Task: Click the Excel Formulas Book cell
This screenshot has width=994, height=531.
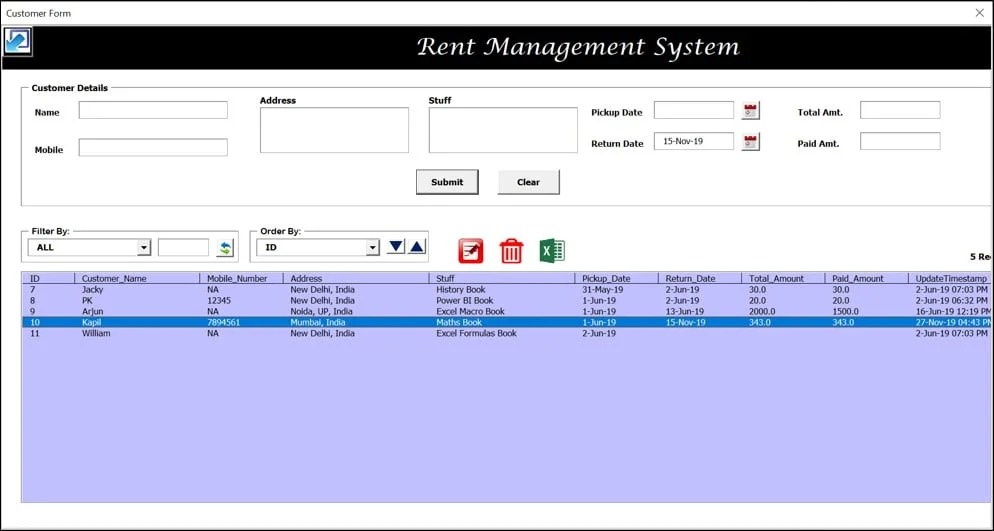Action: [476, 333]
